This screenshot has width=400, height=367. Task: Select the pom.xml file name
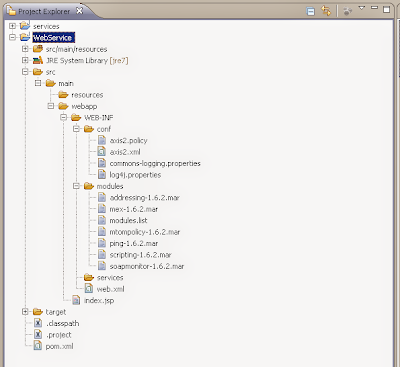59,346
